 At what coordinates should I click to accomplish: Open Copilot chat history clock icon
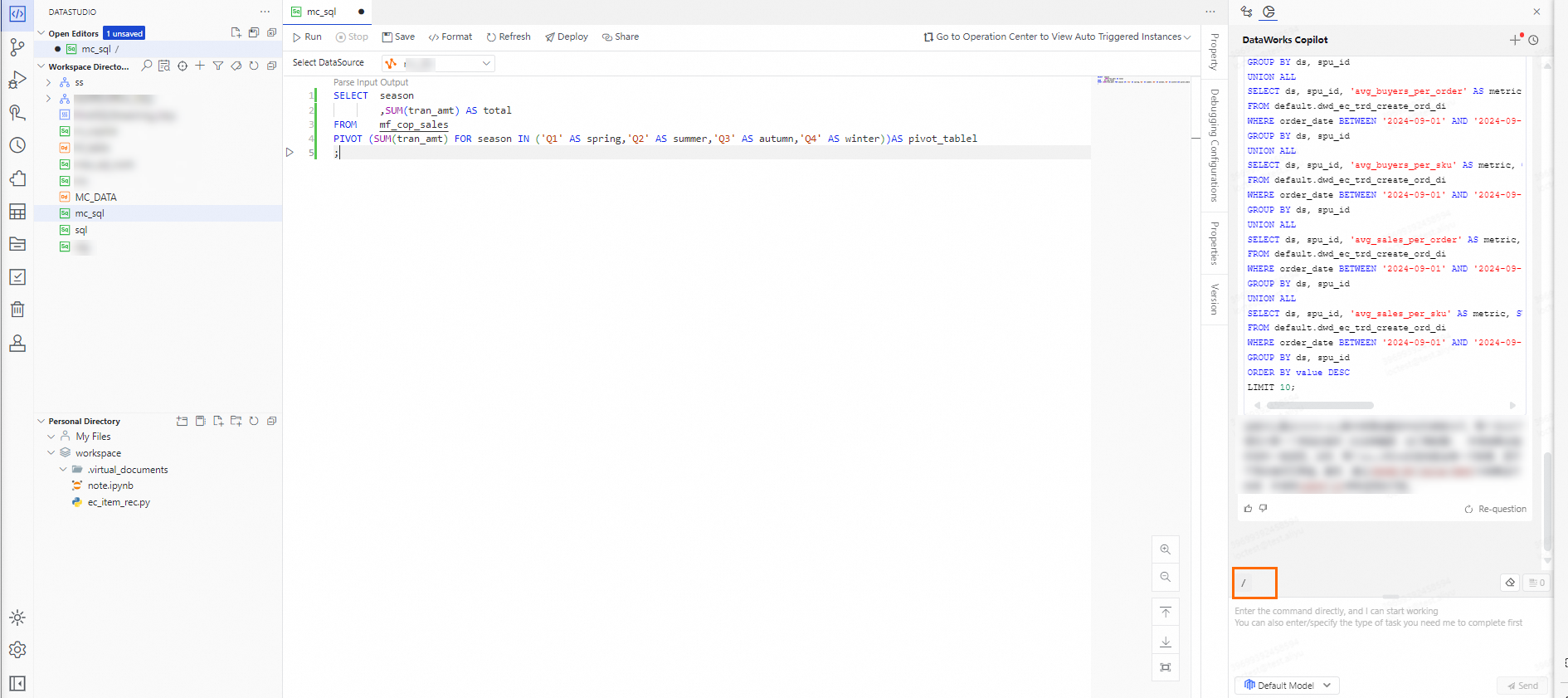click(1534, 40)
